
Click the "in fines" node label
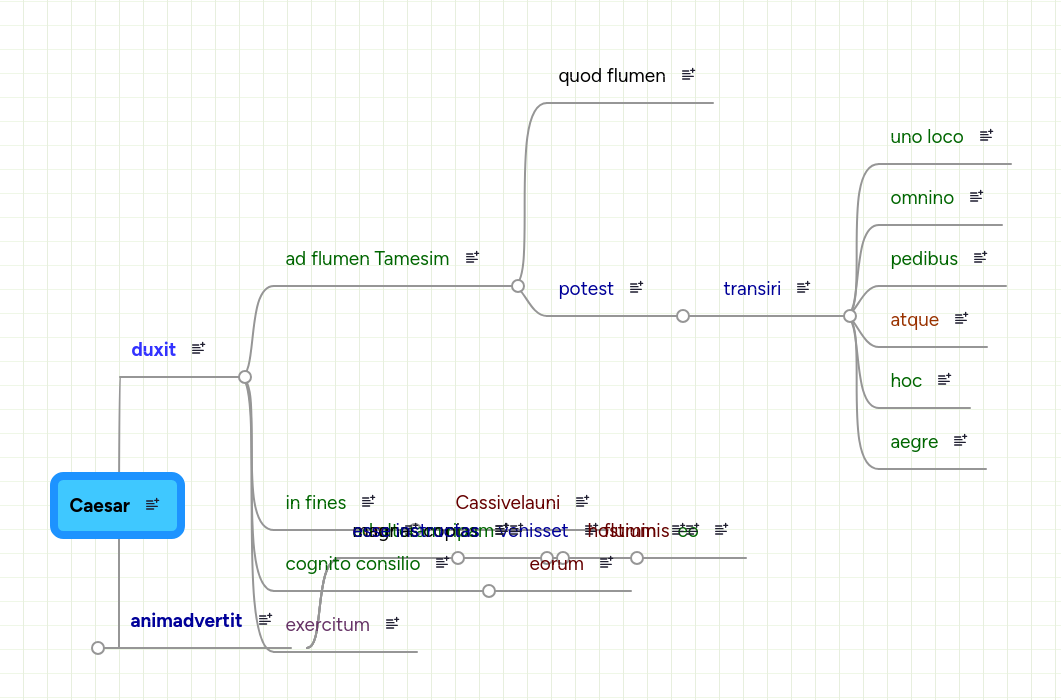(x=315, y=502)
